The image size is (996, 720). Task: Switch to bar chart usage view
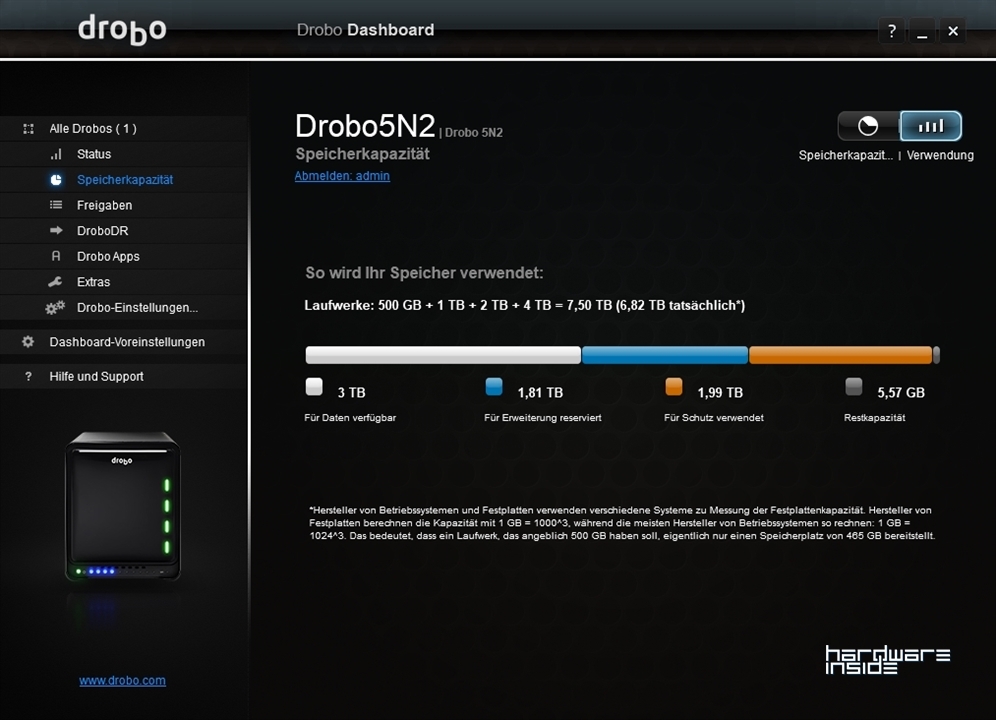click(x=931, y=126)
